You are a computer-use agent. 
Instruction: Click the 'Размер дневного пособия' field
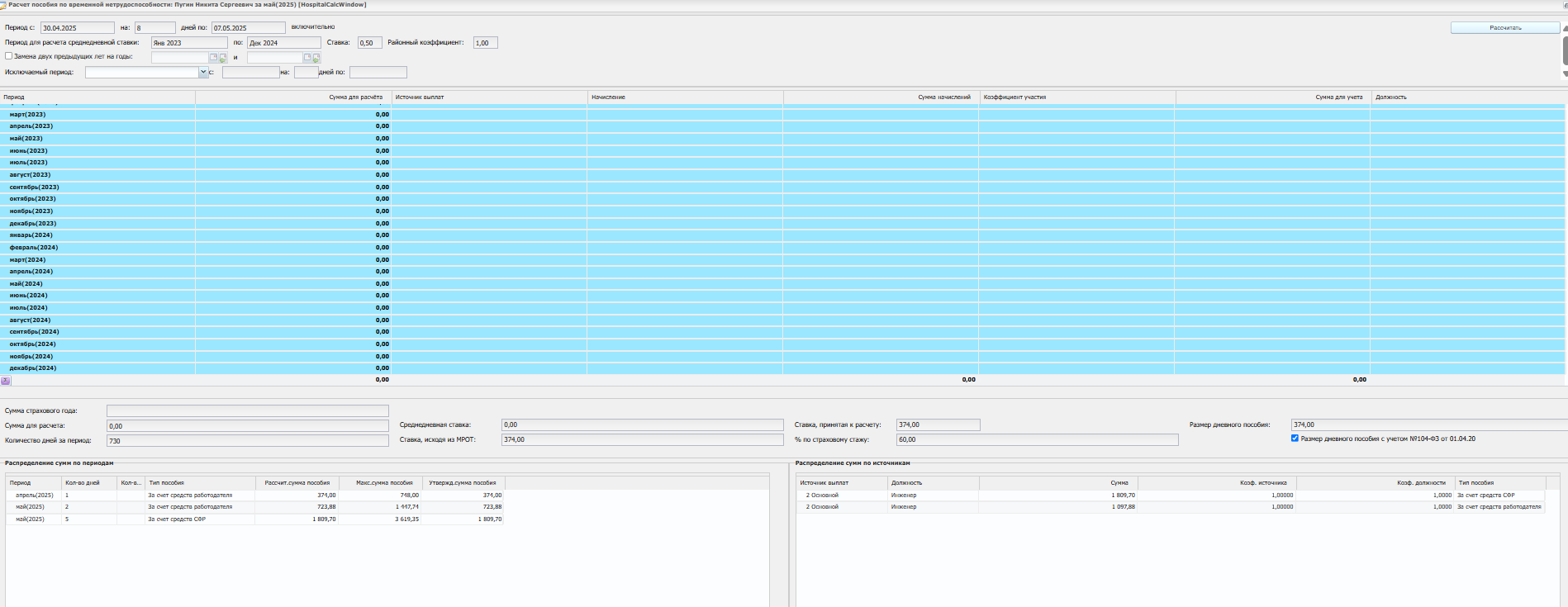point(1429,424)
